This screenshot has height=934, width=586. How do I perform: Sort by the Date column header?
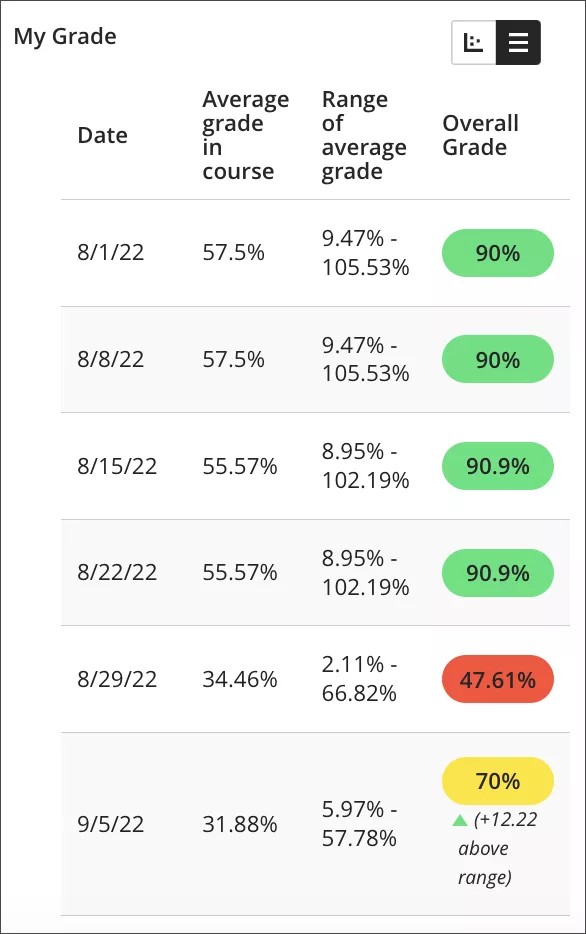click(103, 135)
